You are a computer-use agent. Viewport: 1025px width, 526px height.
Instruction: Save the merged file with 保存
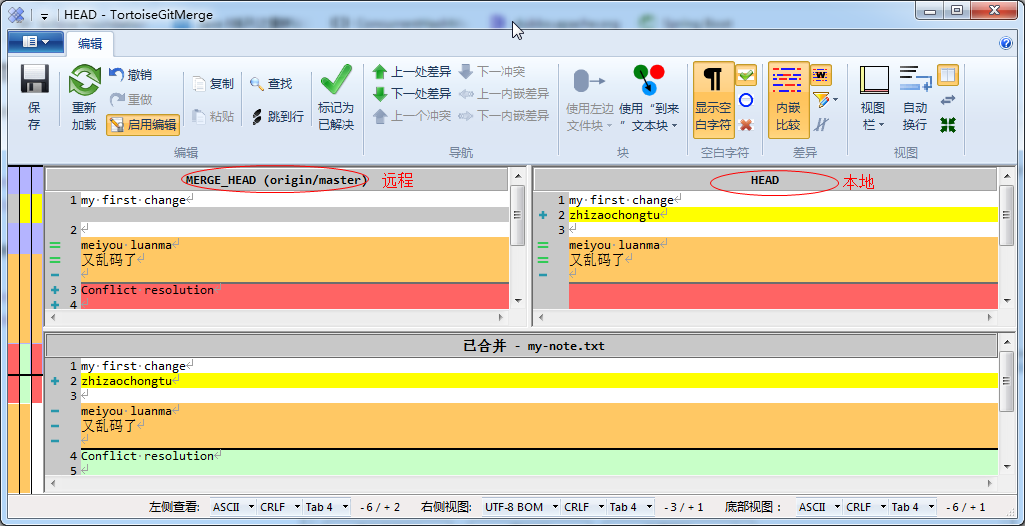(x=34, y=98)
